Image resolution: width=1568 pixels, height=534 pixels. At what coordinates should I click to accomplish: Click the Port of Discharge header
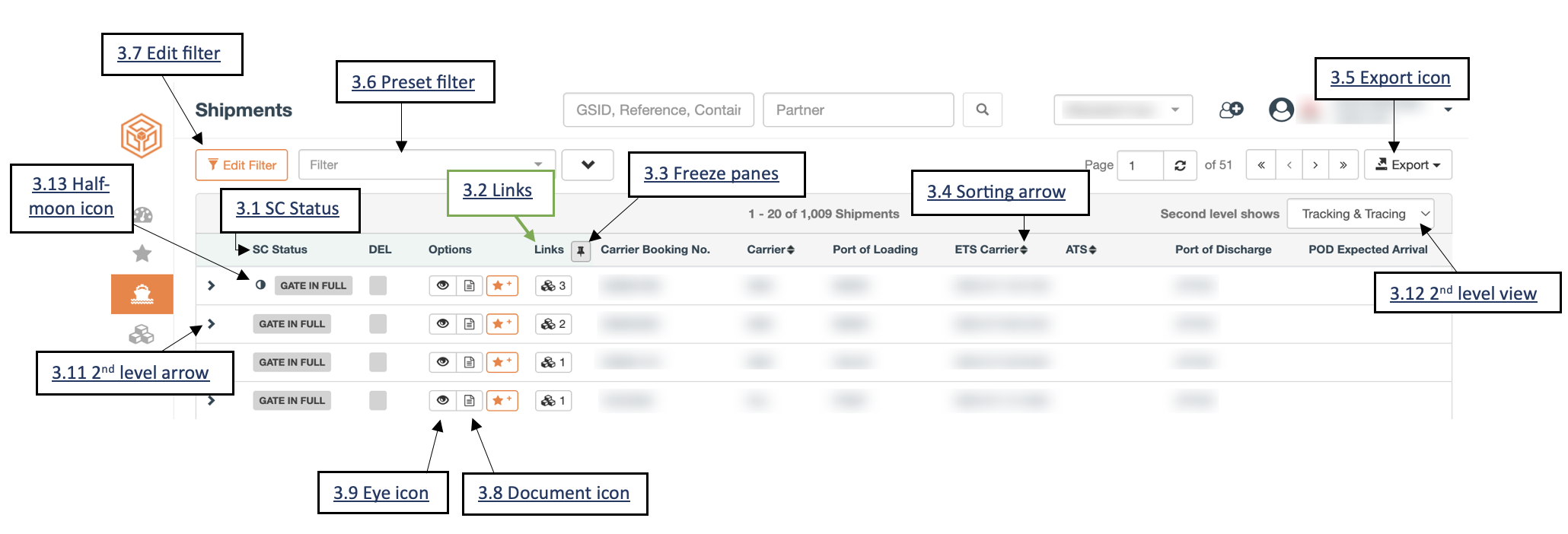click(1223, 250)
